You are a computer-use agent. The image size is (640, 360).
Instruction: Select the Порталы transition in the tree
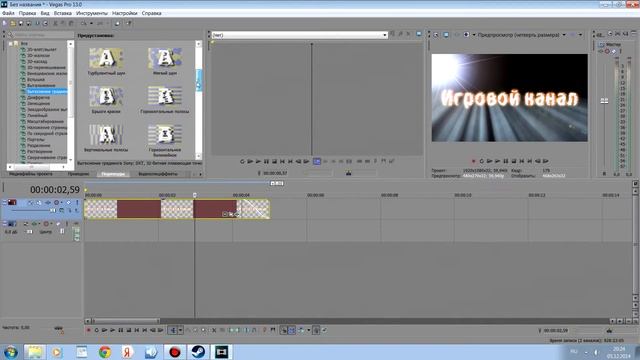coord(36,140)
